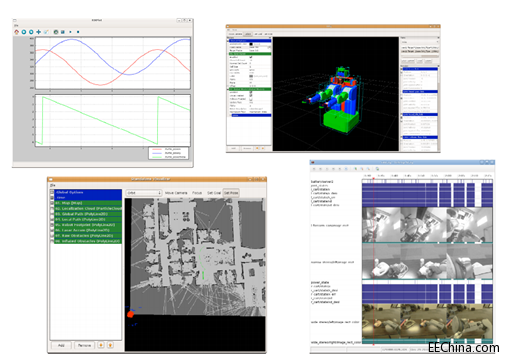Viewport: 506px width, 361px height.
Task: Select the Set Goal tool
Action: (x=214, y=193)
